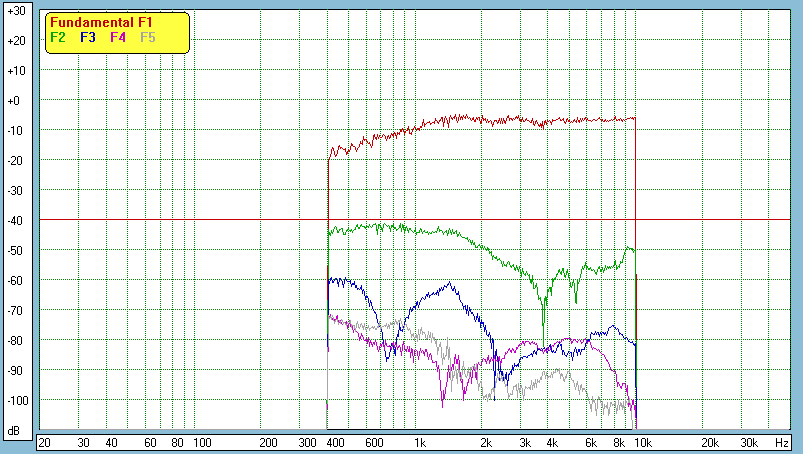Toggle the blue F3 legend entry
Screen dimensions: 803x454
pyautogui.click(x=88, y=38)
